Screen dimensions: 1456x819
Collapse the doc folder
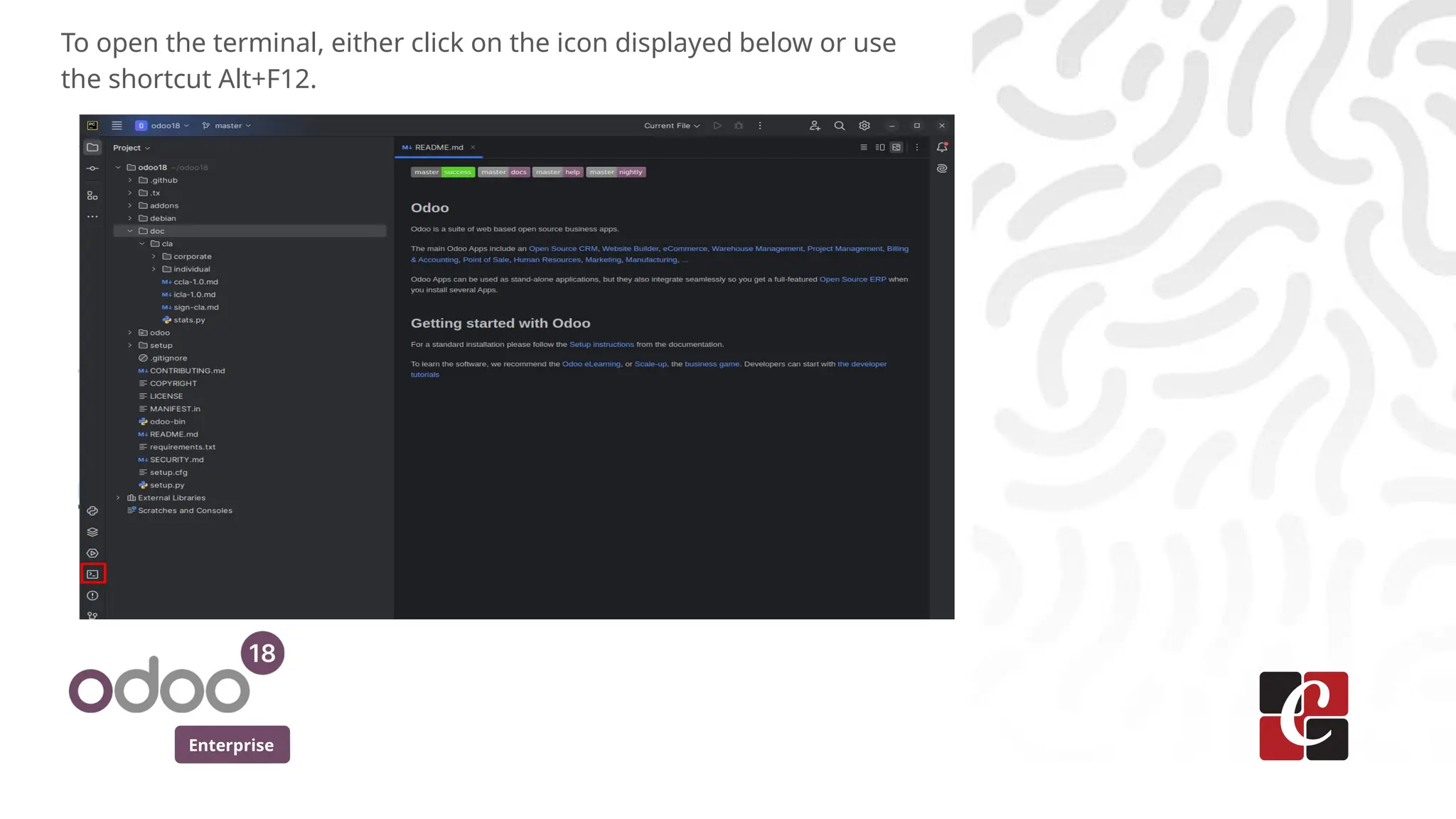pos(130,231)
